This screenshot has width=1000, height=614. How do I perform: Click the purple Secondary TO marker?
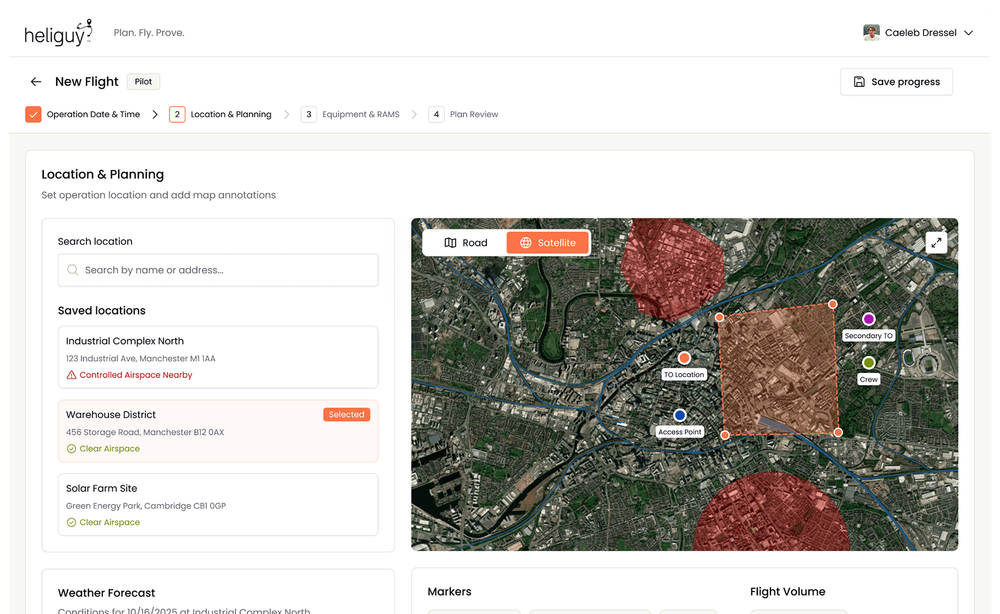tap(868, 317)
